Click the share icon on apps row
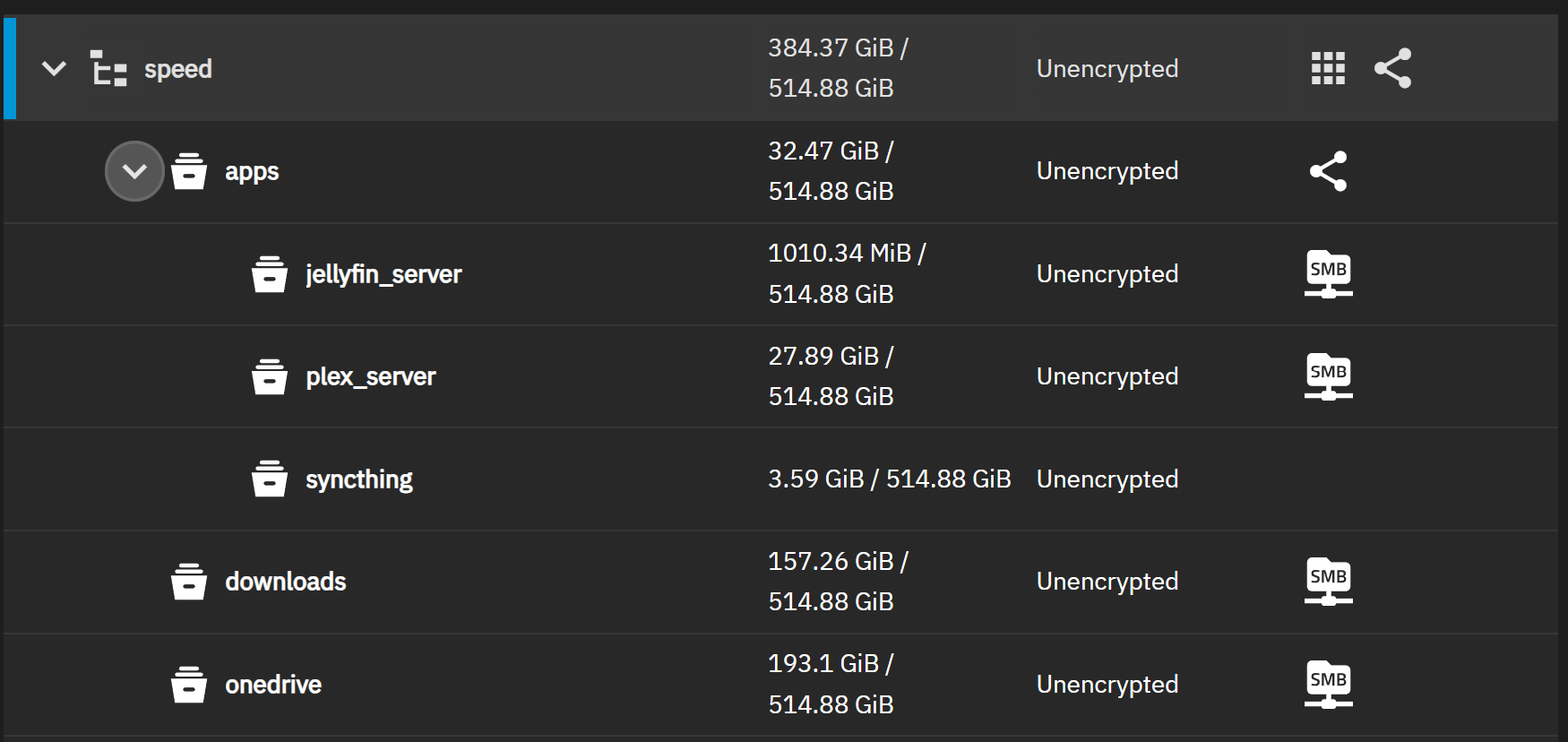Screen dimensions: 1568x742 coord(1328,171)
